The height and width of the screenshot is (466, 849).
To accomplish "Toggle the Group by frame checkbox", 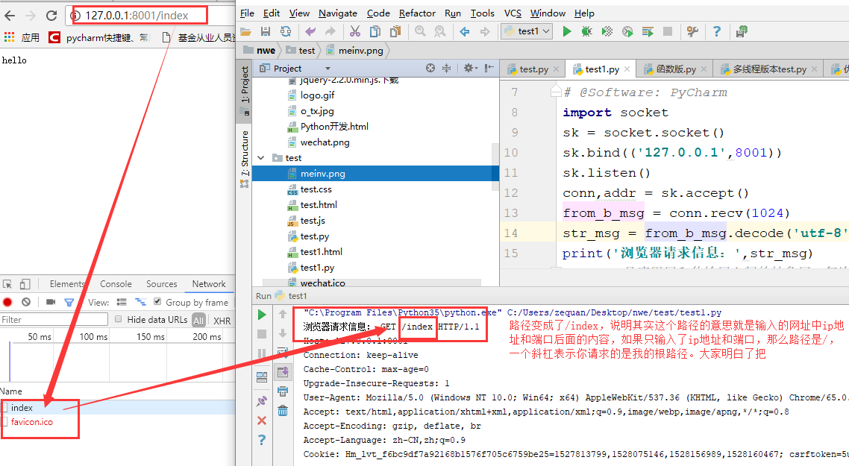I will point(157,302).
